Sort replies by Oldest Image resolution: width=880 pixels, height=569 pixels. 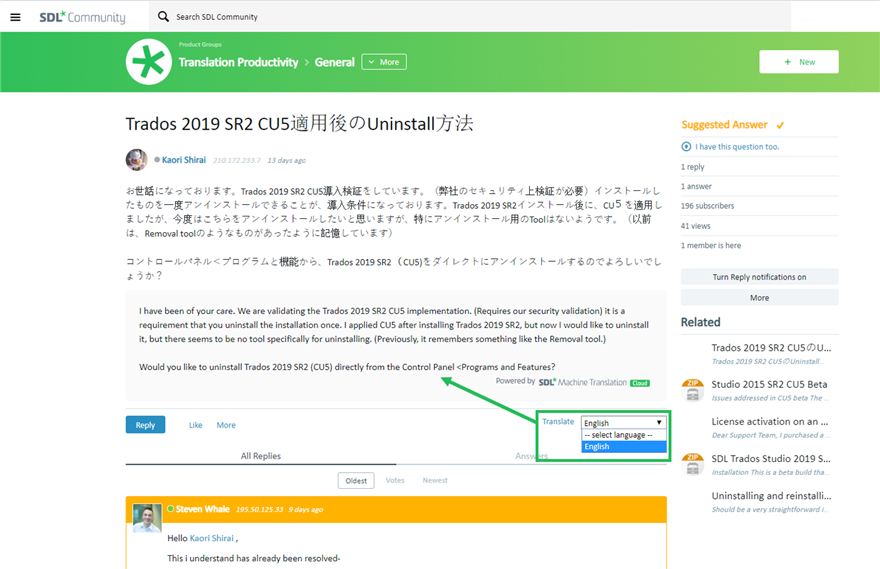[x=356, y=480]
